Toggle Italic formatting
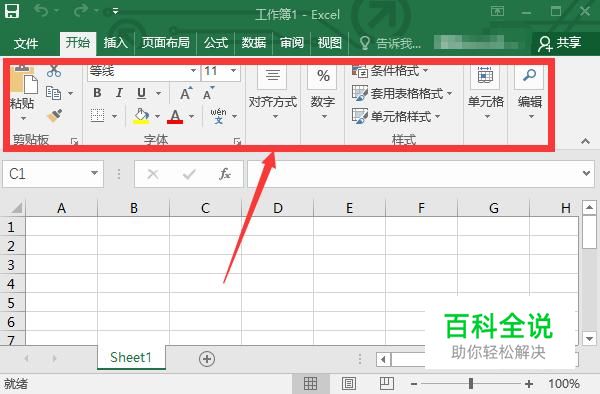The height and width of the screenshot is (394, 600). tap(119, 93)
